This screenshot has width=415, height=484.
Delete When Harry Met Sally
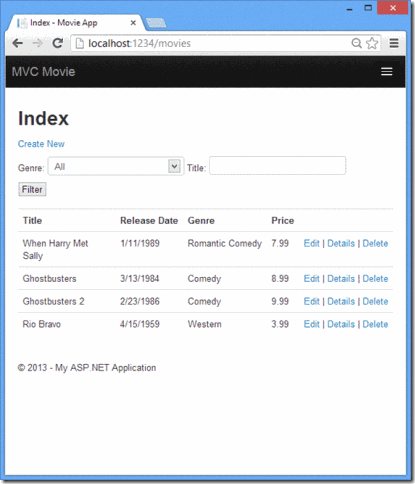coord(375,243)
